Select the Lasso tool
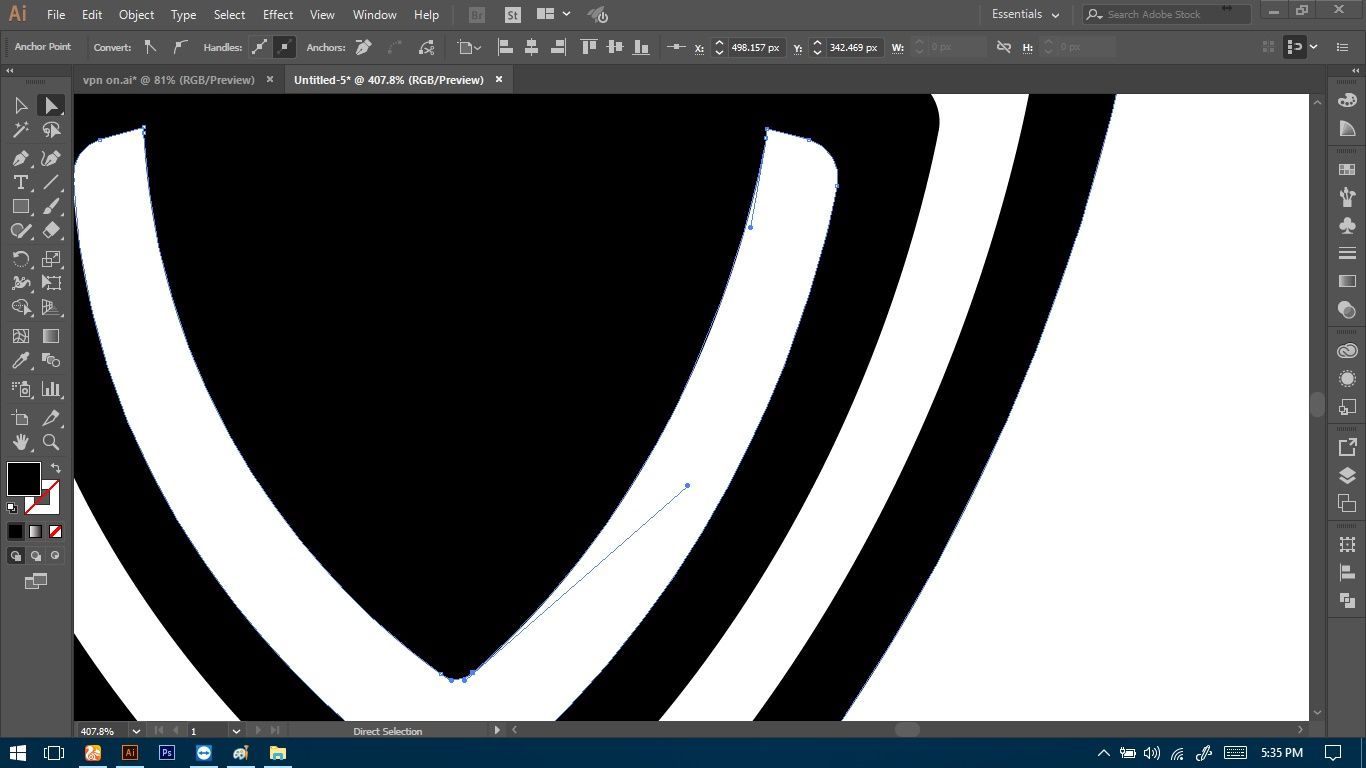1366x768 pixels. pos(51,130)
